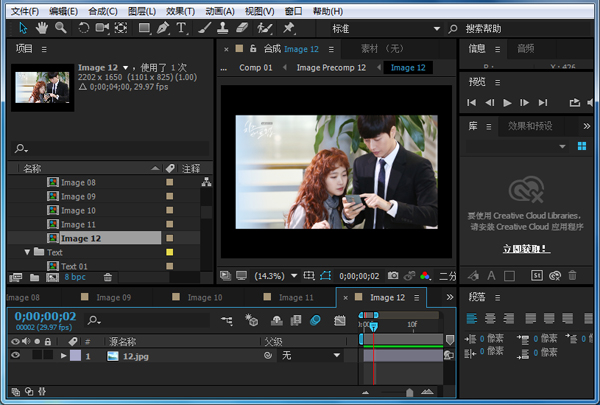Open Graph Editor in timeline
Image resolution: width=600 pixels, height=405 pixels.
(339, 320)
